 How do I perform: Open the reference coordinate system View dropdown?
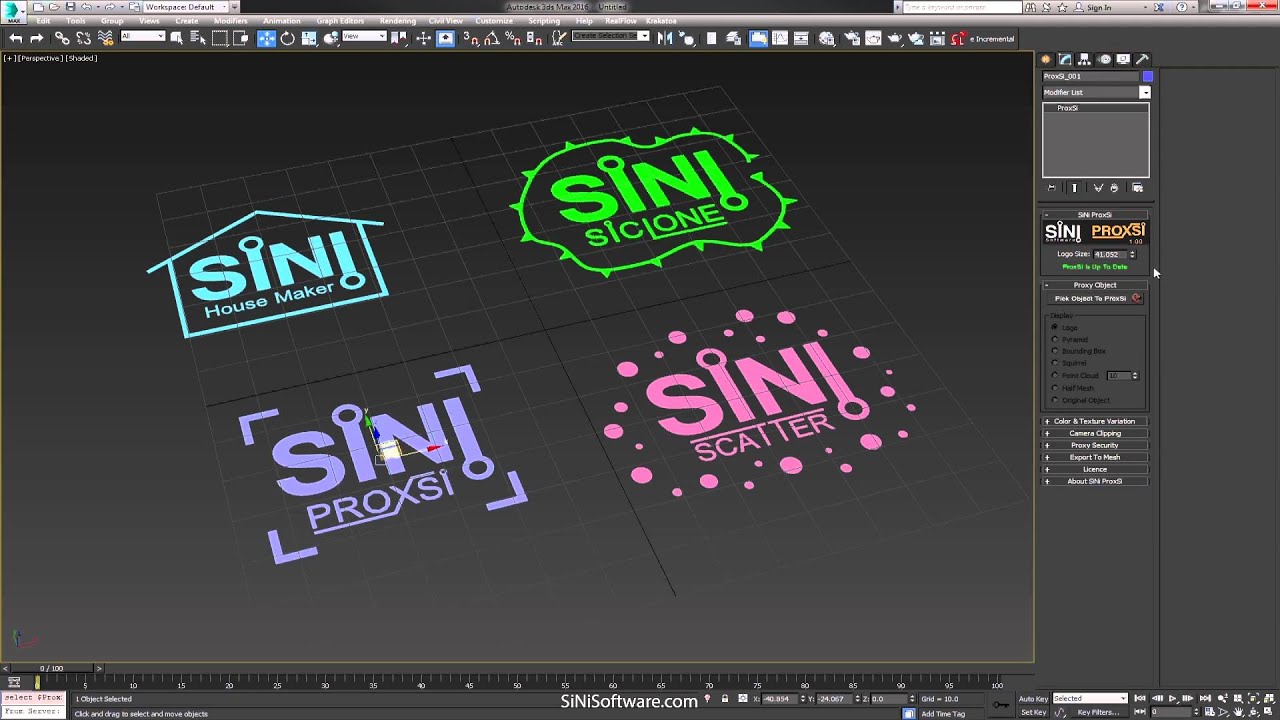364,37
